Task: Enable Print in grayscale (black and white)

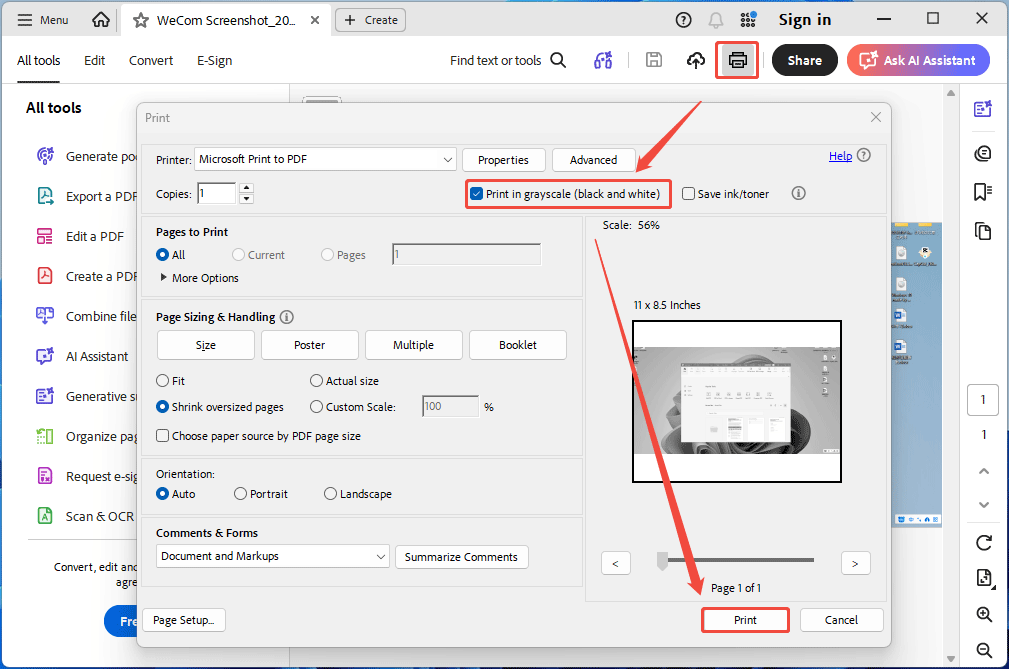Action: click(477, 194)
